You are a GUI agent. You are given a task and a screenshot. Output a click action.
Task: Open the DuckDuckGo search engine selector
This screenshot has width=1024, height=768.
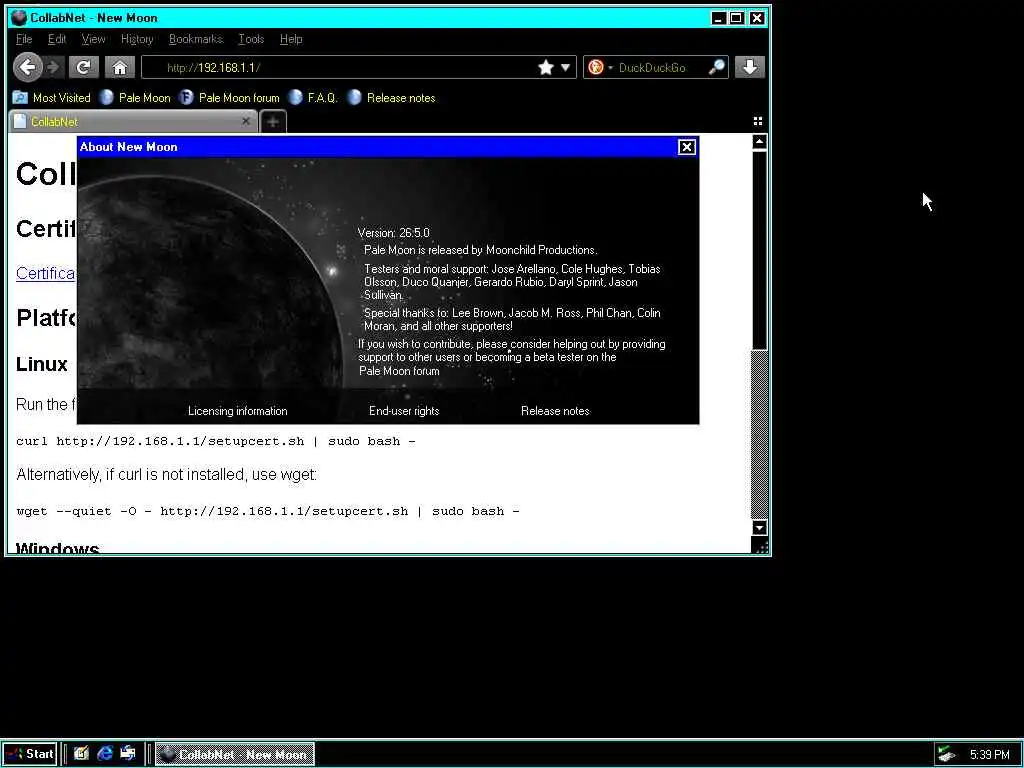[600, 67]
